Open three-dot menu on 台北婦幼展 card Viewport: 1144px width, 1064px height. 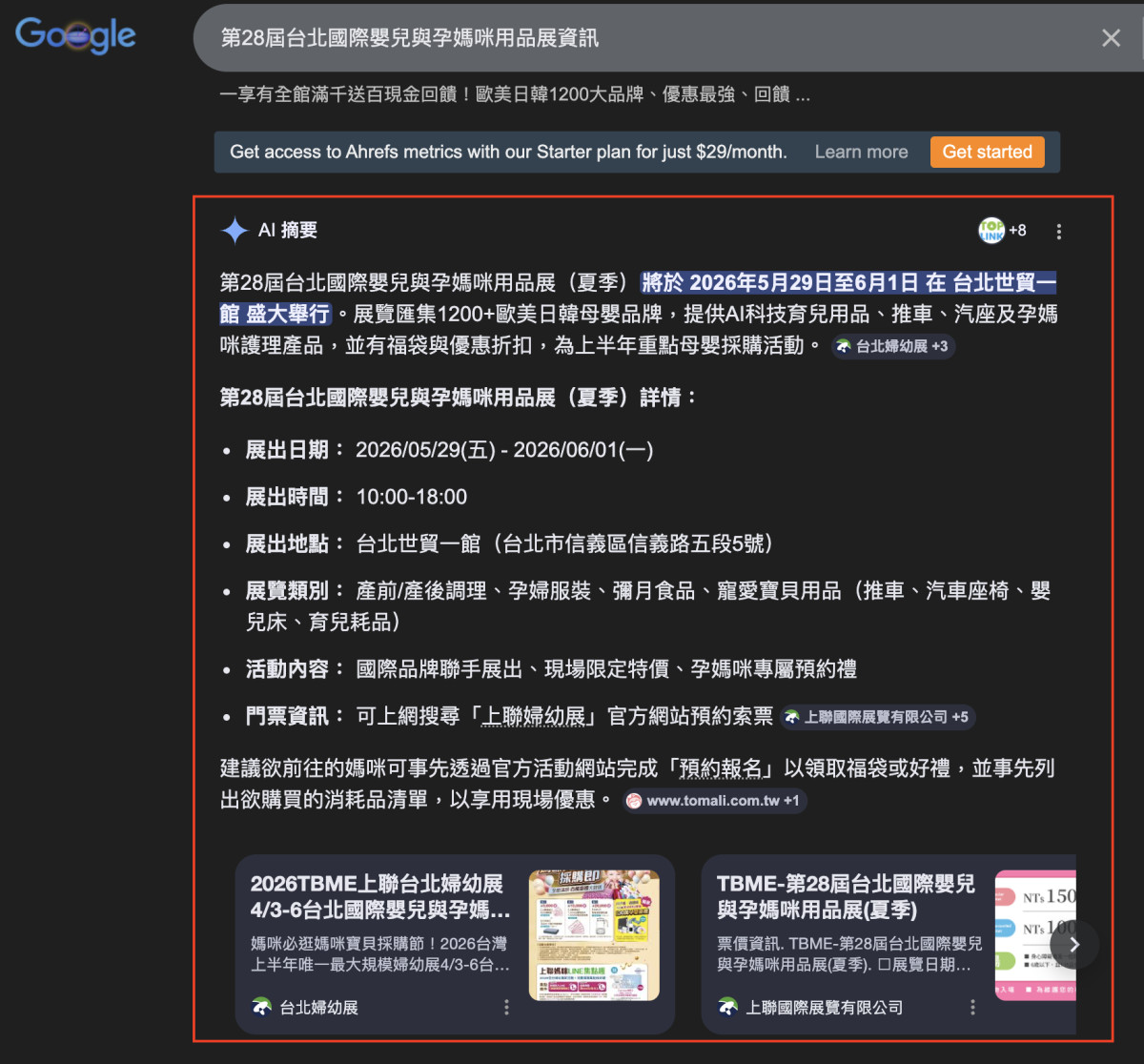tap(506, 1008)
